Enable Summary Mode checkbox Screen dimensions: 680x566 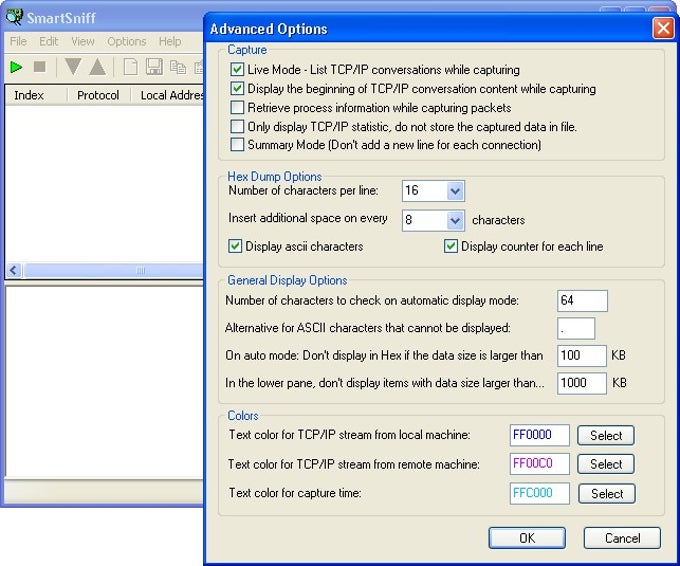click(x=237, y=145)
